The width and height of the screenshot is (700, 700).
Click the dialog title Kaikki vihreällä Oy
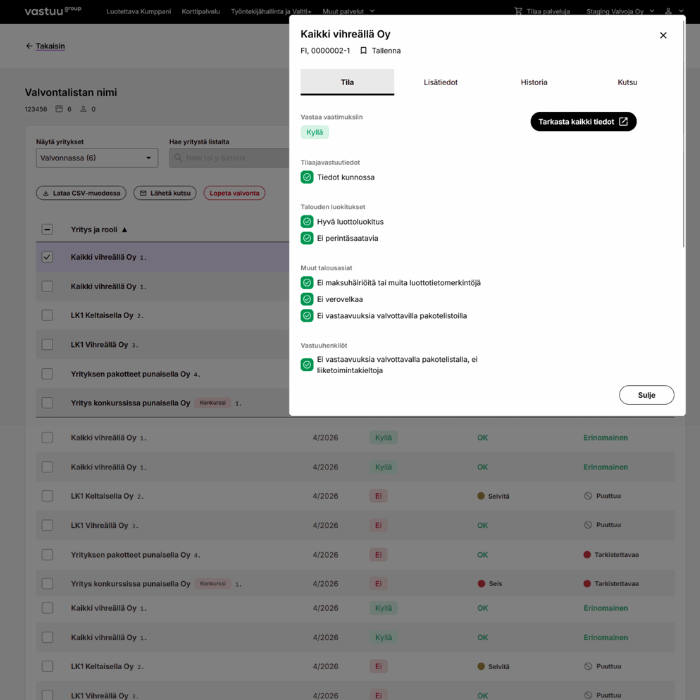[x=346, y=34]
